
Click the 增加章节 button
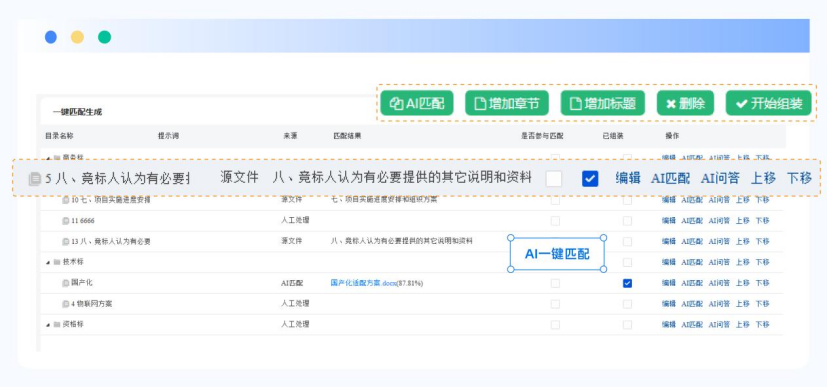pyautogui.click(x=506, y=103)
